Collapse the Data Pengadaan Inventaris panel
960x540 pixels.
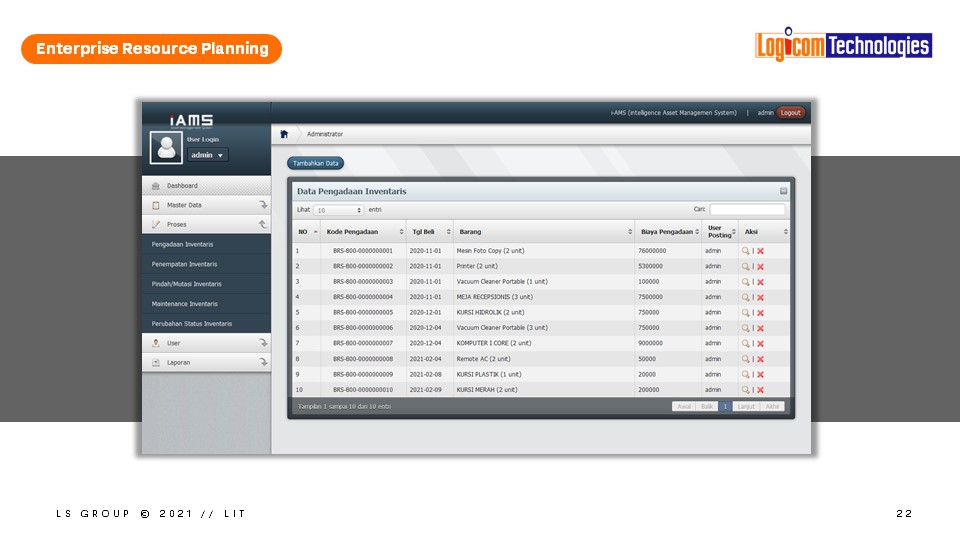[x=783, y=191]
